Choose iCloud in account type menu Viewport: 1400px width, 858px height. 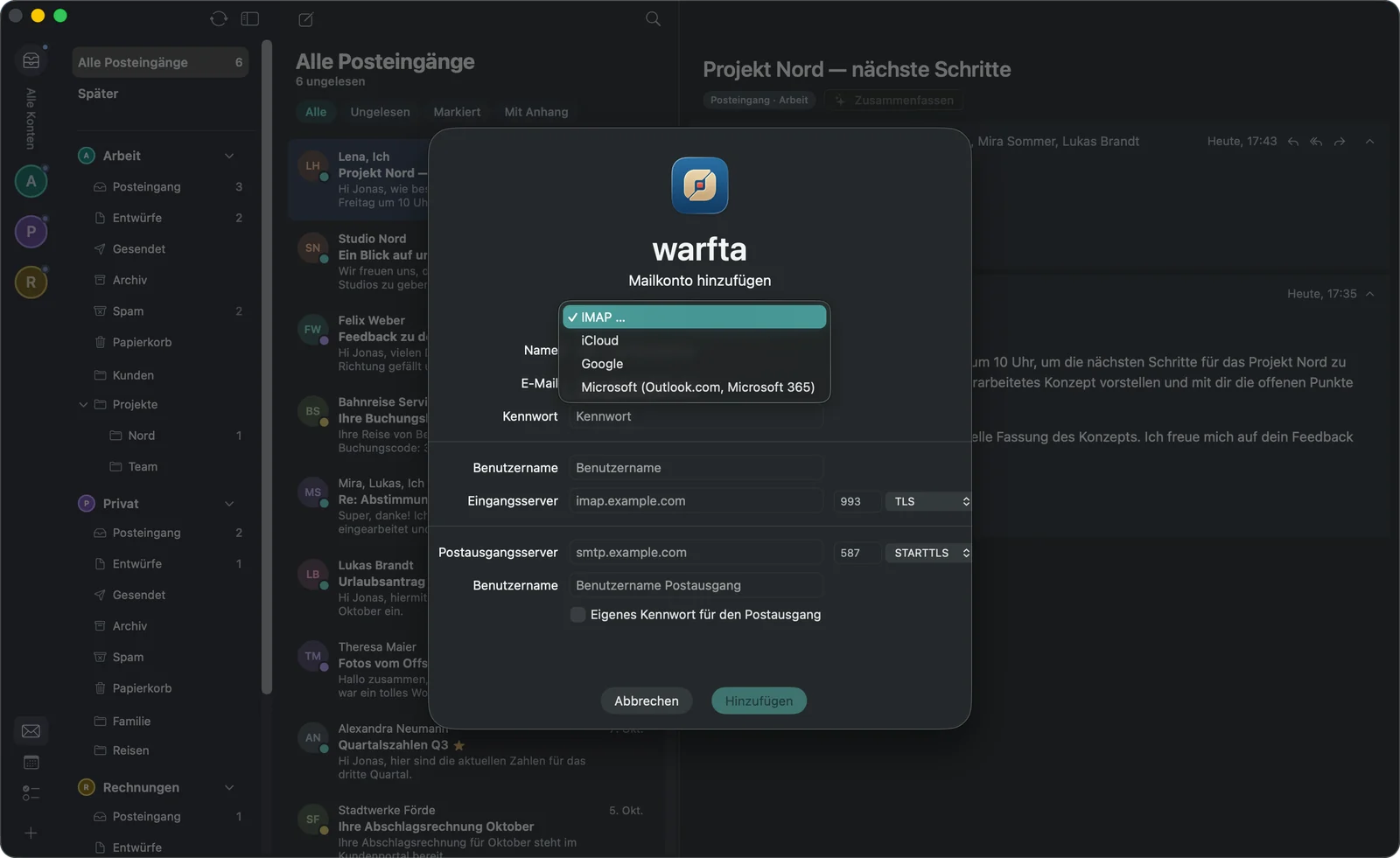[695, 340]
